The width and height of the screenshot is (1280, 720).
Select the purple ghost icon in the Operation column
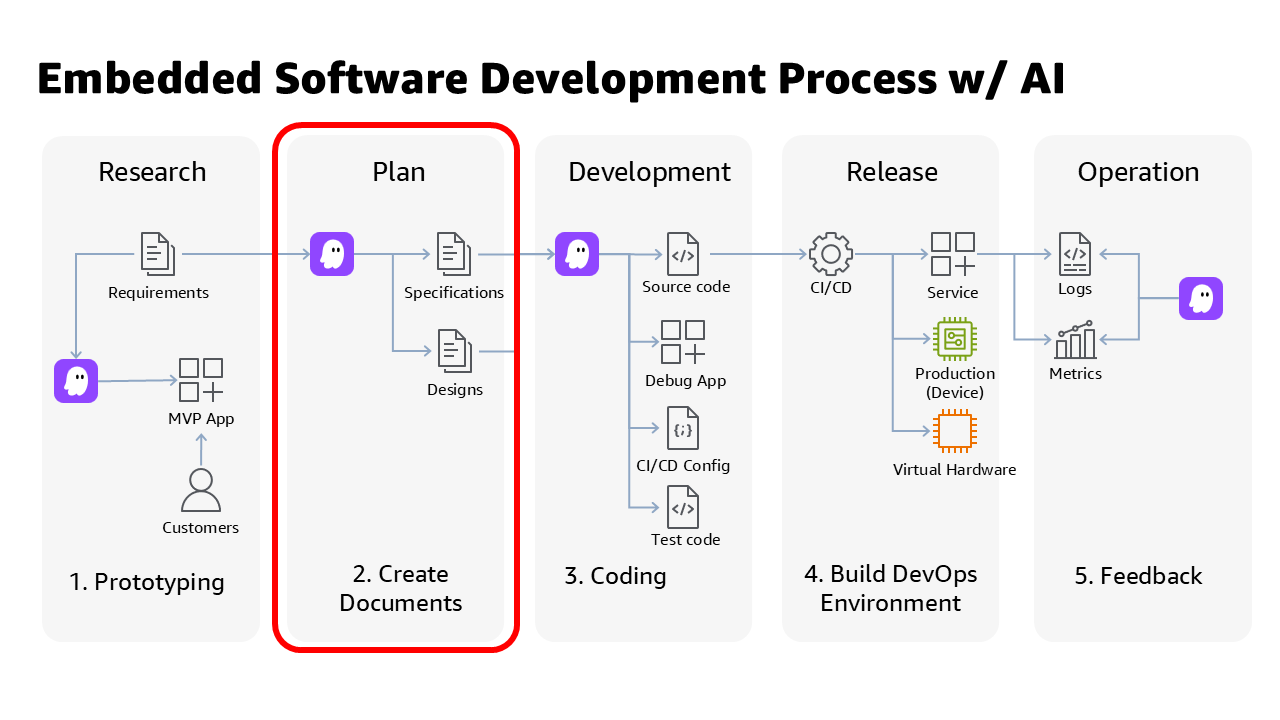[1201, 298]
